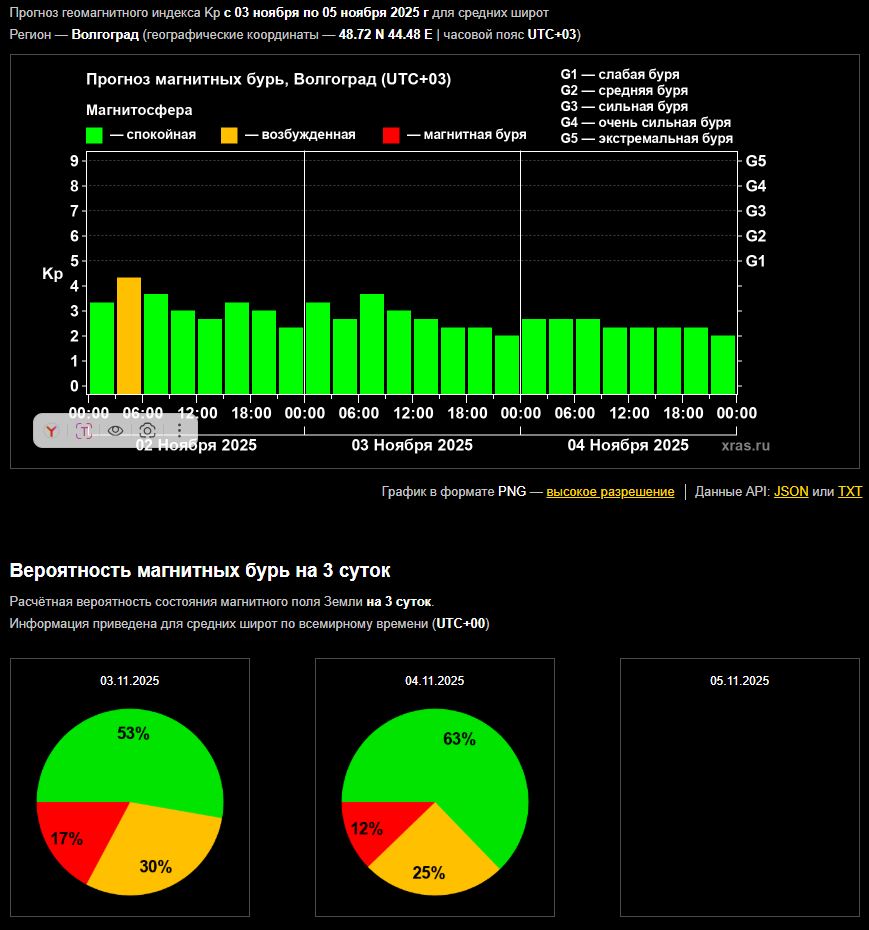Viewport: 869px width, 930px height.
Task: Open the TXT API data link
Action: pos(849,492)
